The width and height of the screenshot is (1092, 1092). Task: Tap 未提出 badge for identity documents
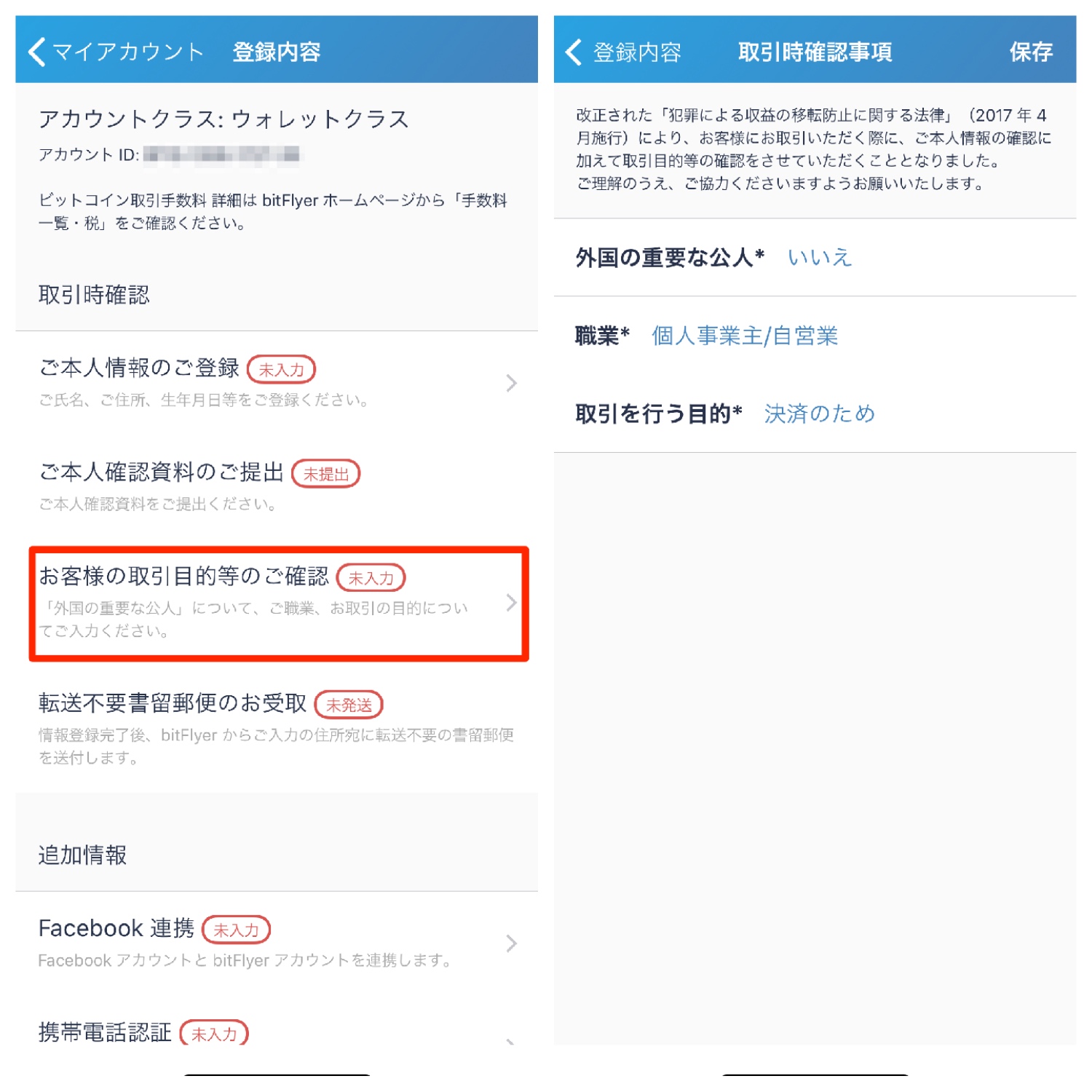coord(325,474)
